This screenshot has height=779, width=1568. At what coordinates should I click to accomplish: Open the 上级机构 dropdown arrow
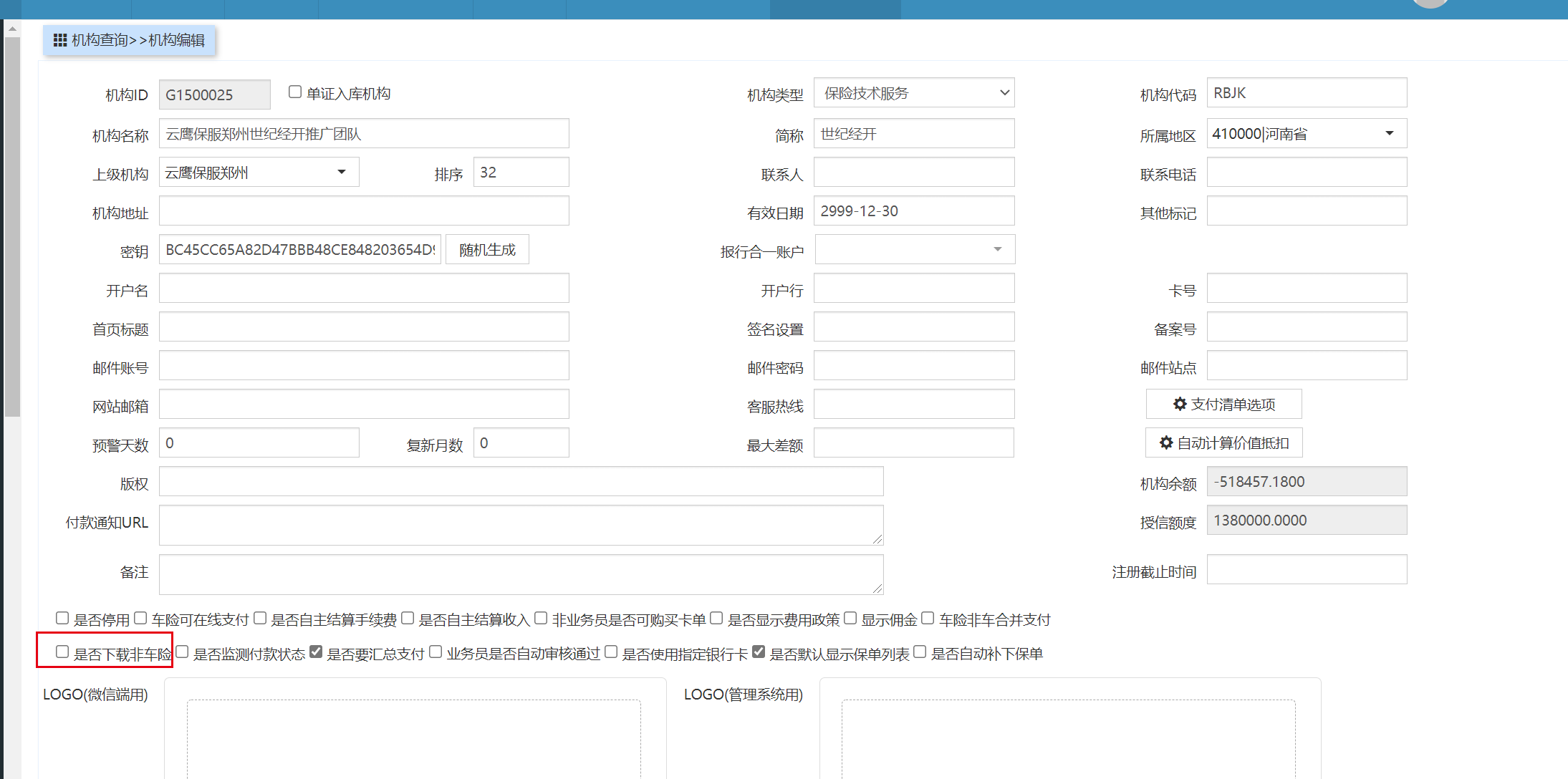pos(342,173)
